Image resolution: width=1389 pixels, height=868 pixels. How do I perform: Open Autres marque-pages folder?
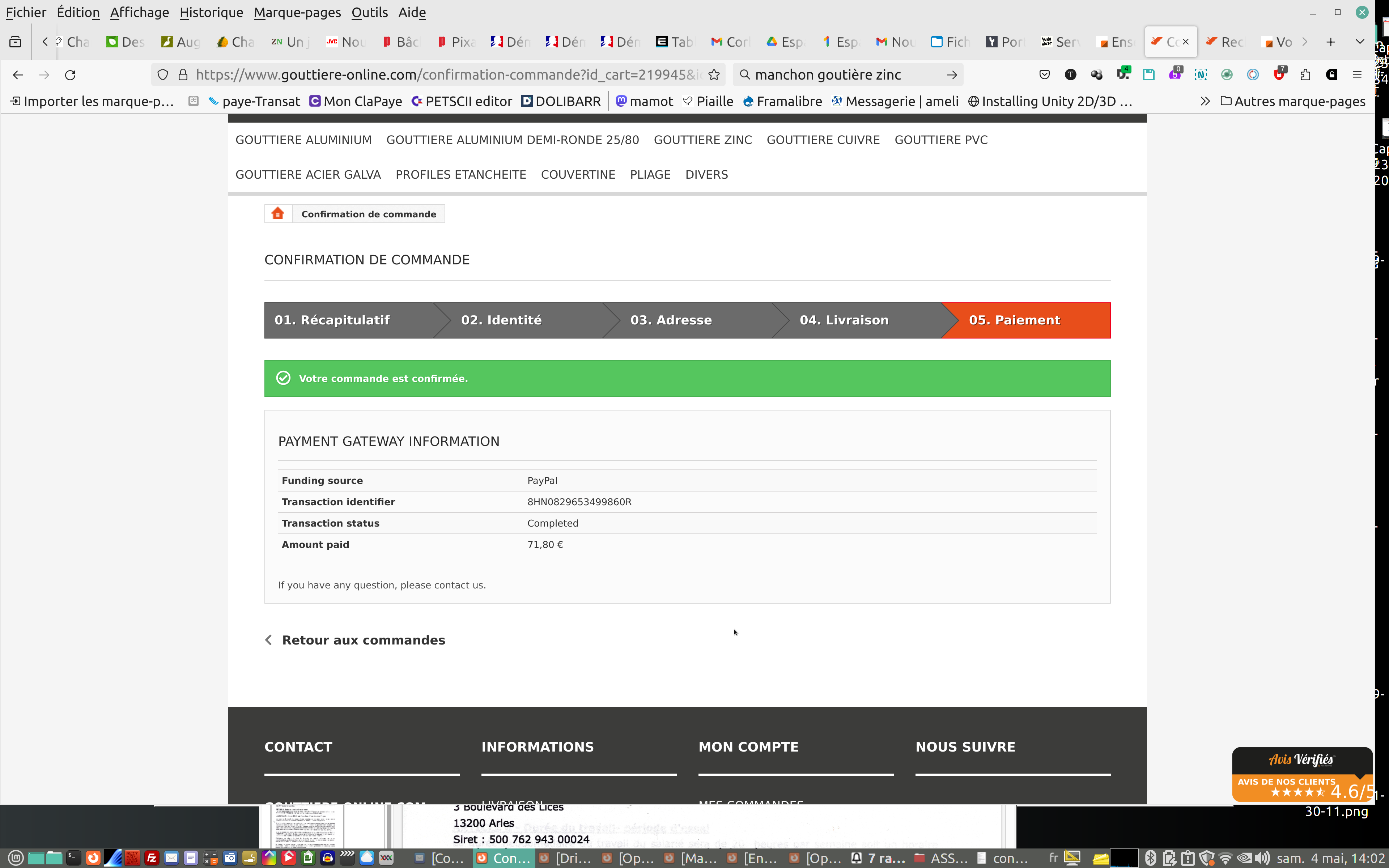tap(1292, 102)
